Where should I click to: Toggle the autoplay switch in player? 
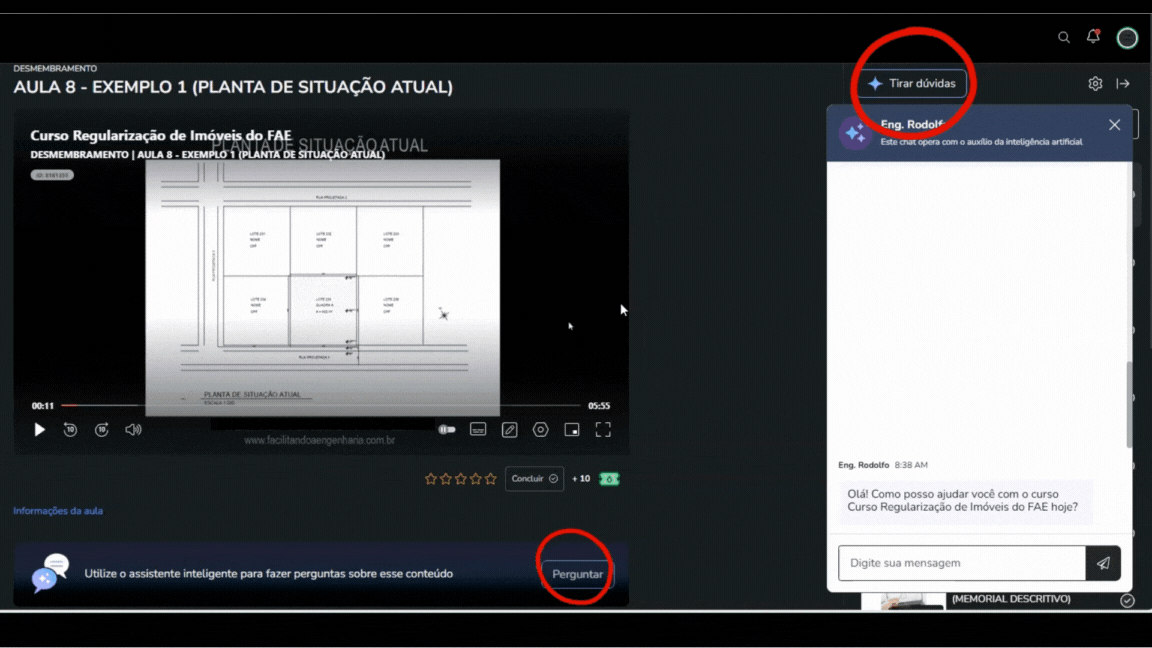point(447,430)
